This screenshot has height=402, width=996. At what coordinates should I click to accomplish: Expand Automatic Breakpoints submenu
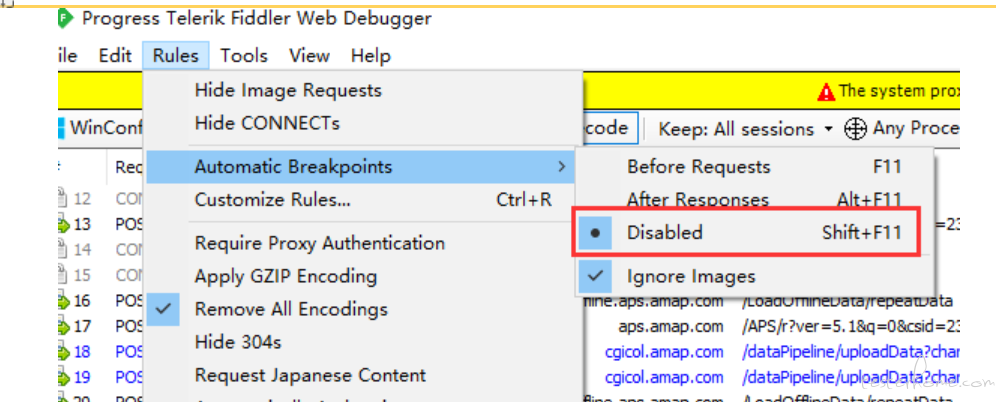(x=361, y=167)
